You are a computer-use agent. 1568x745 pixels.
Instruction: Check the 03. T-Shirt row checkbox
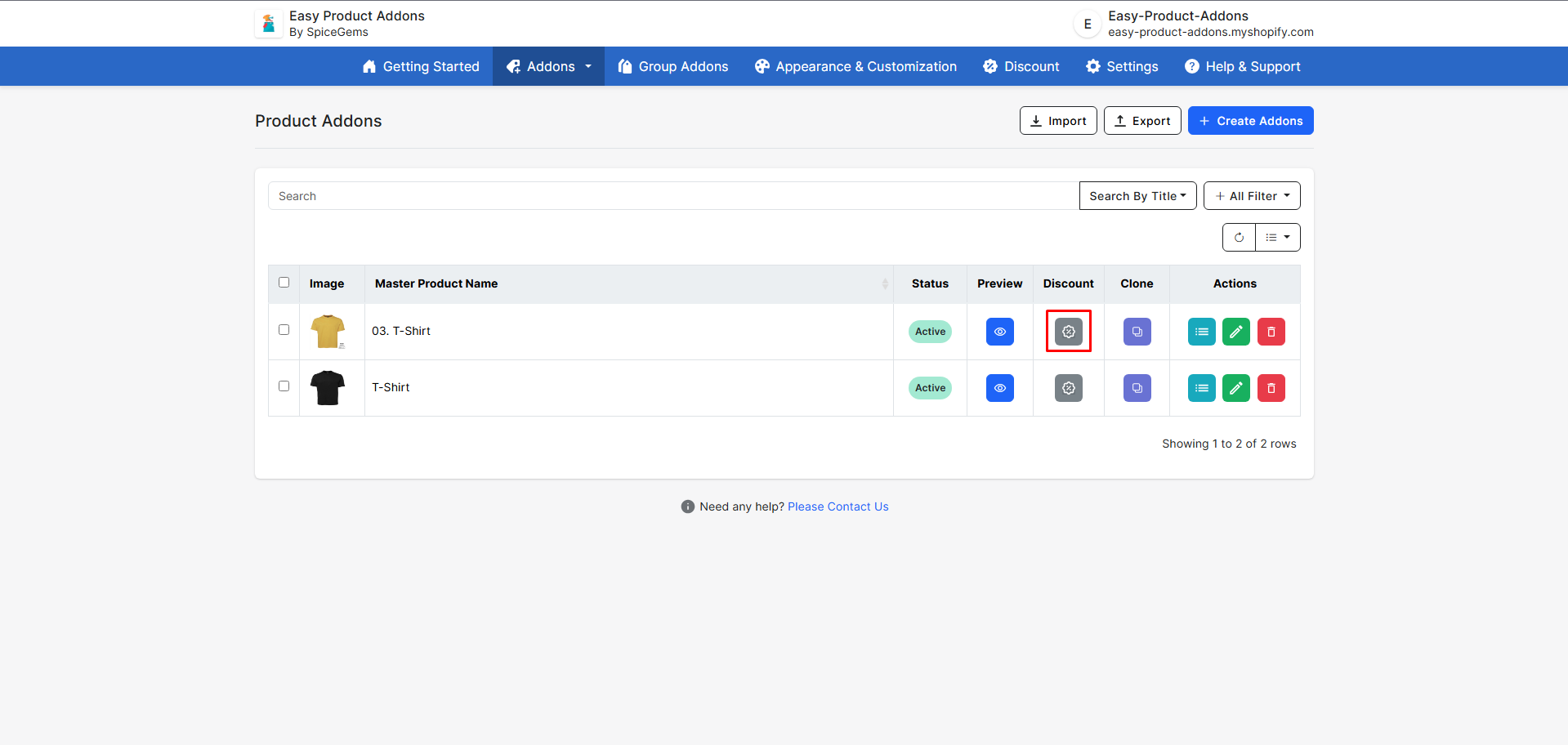point(284,330)
